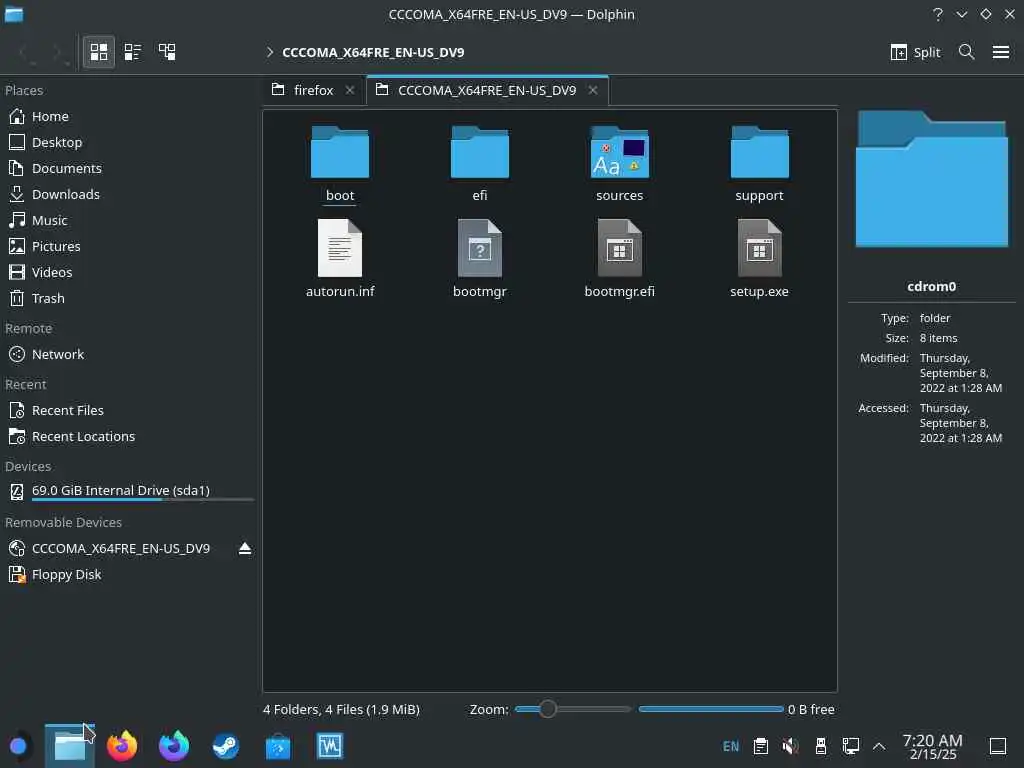1024x768 pixels.
Task: Adjust the Zoom slider handle
Action: pyautogui.click(x=548, y=709)
